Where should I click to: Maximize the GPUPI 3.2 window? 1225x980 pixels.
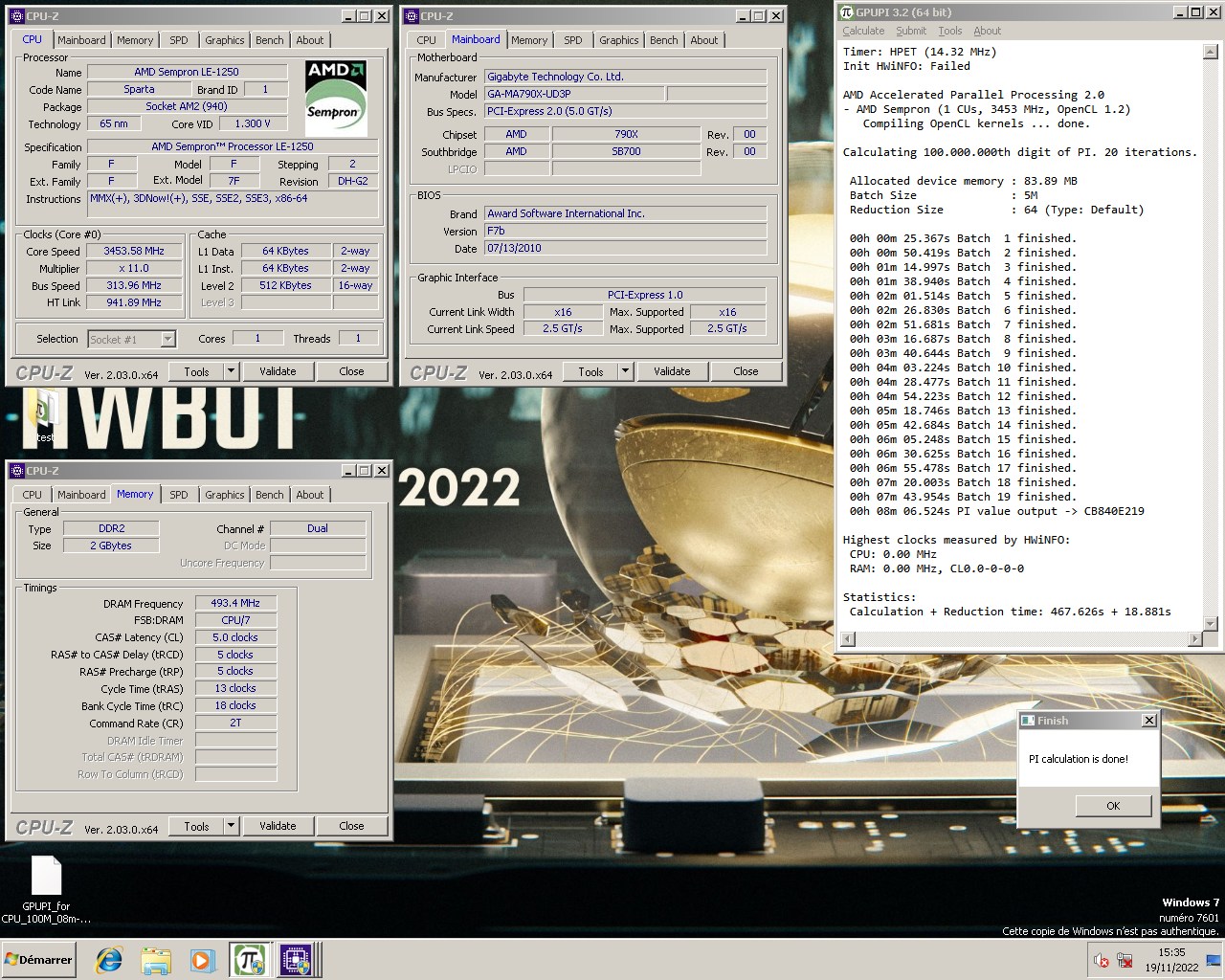point(1197,12)
